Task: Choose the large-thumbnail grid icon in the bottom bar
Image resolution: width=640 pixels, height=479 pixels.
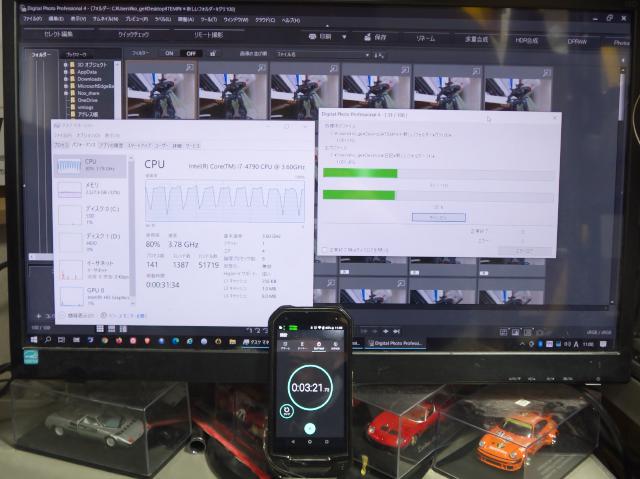Action: coord(100,328)
